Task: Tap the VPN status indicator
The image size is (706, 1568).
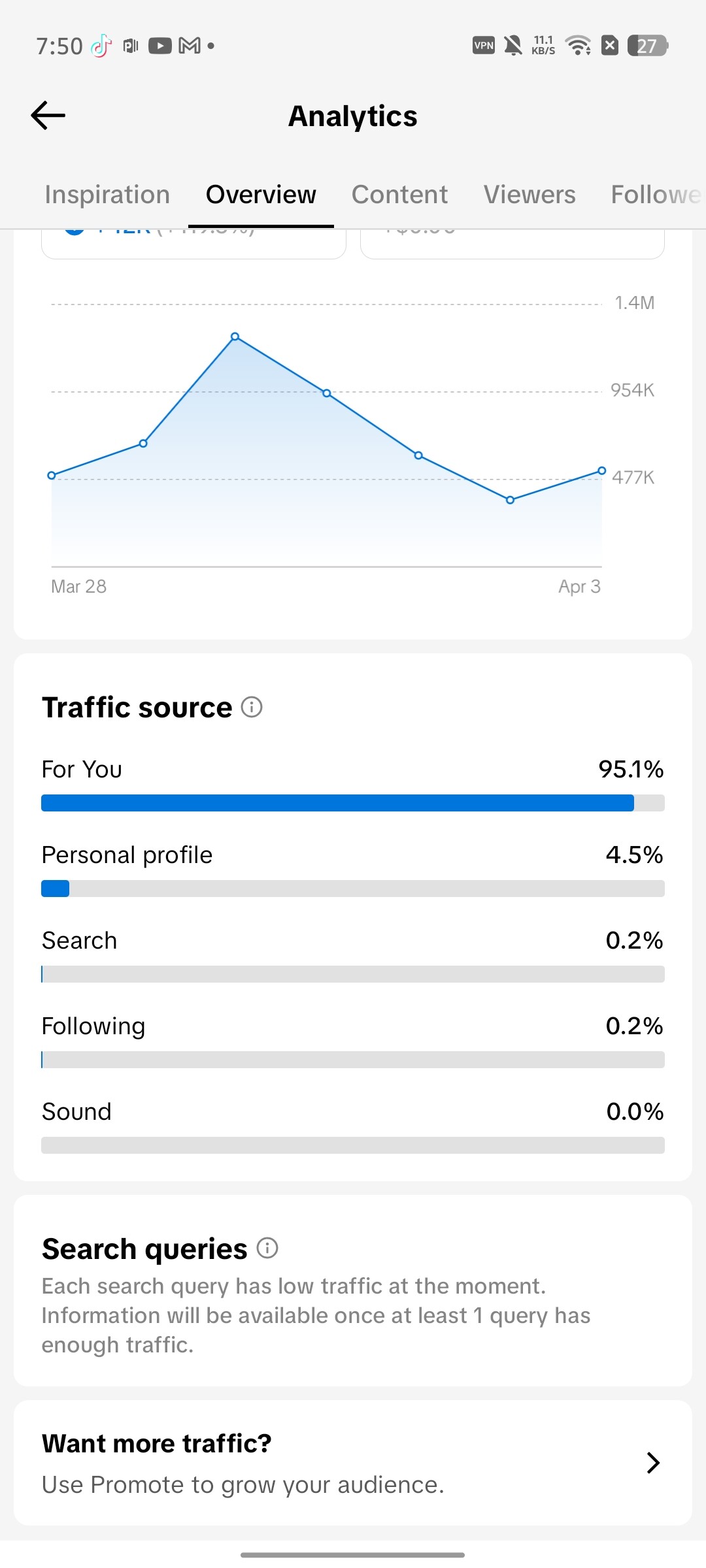Action: click(484, 46)
